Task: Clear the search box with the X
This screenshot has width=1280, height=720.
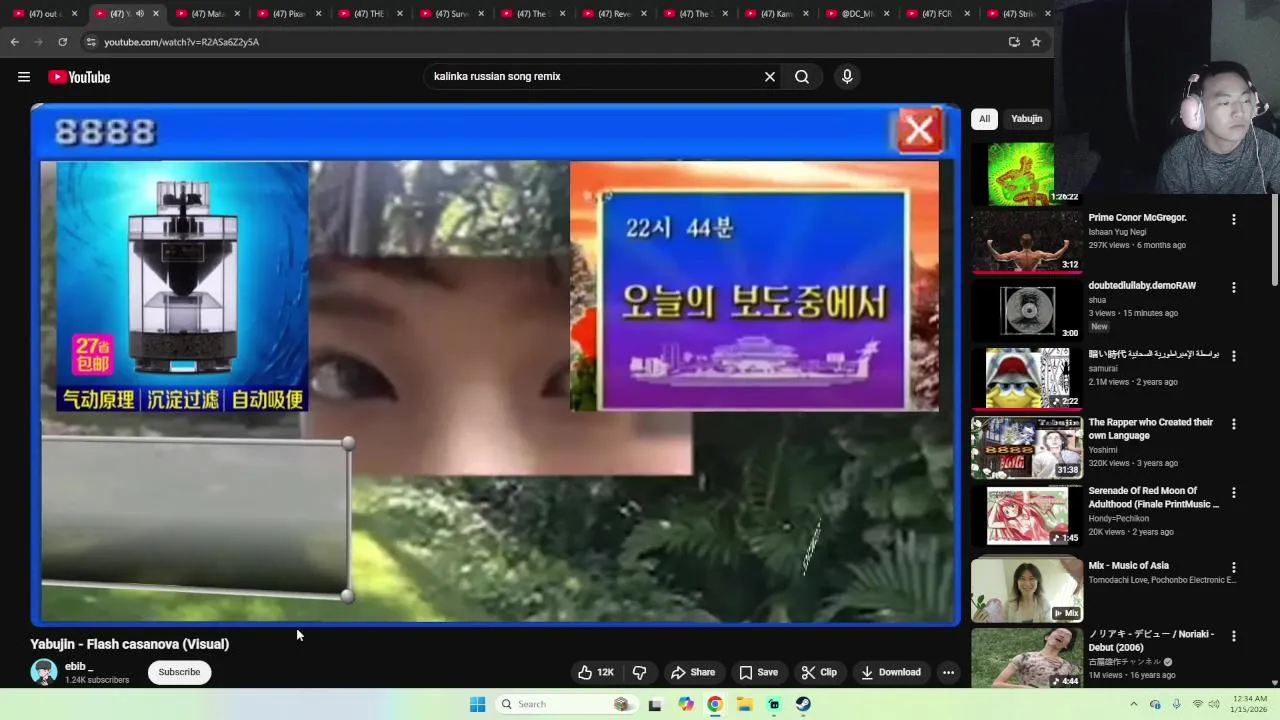Action: [770, 77]
